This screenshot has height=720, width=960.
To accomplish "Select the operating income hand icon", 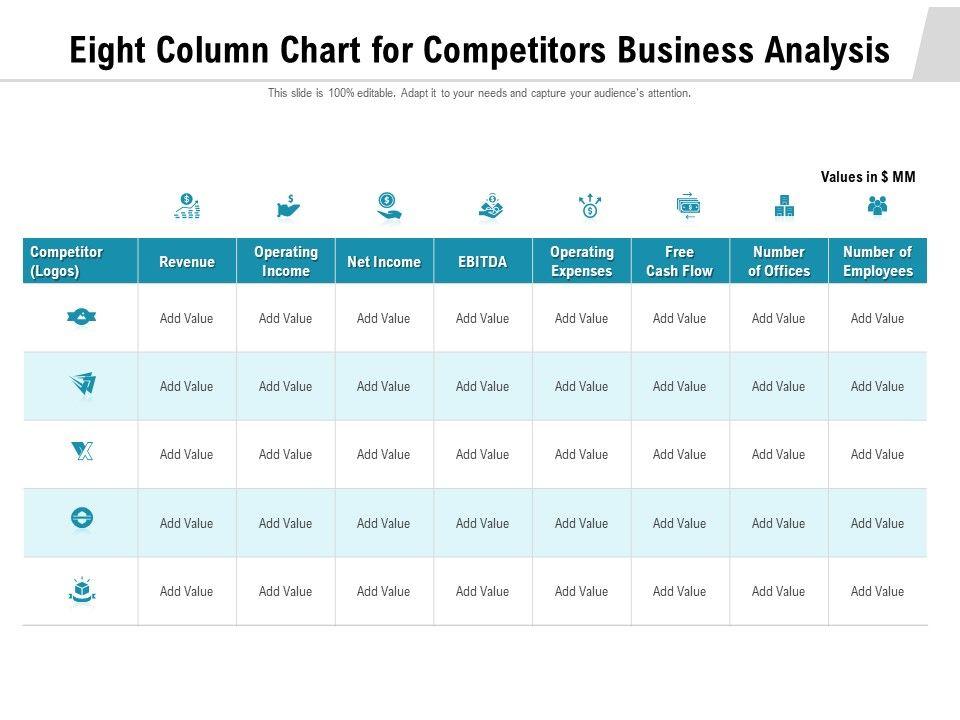I will tap(288, 207).
